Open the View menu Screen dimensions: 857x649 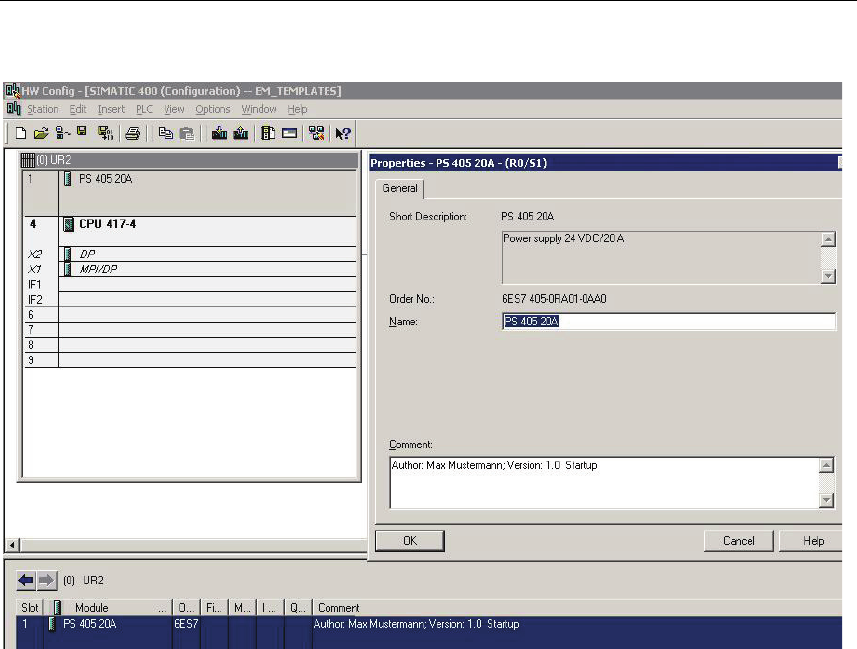coord(174,109)
